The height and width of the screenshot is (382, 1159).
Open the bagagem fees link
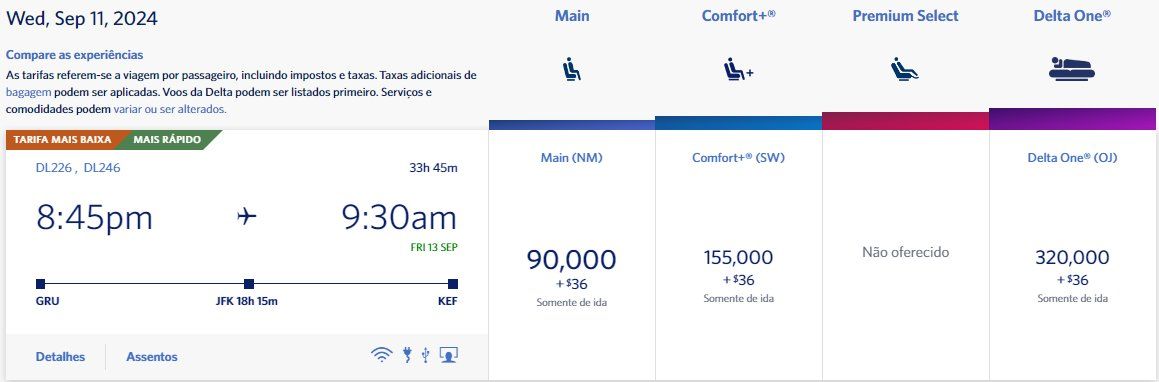(28, 92)
